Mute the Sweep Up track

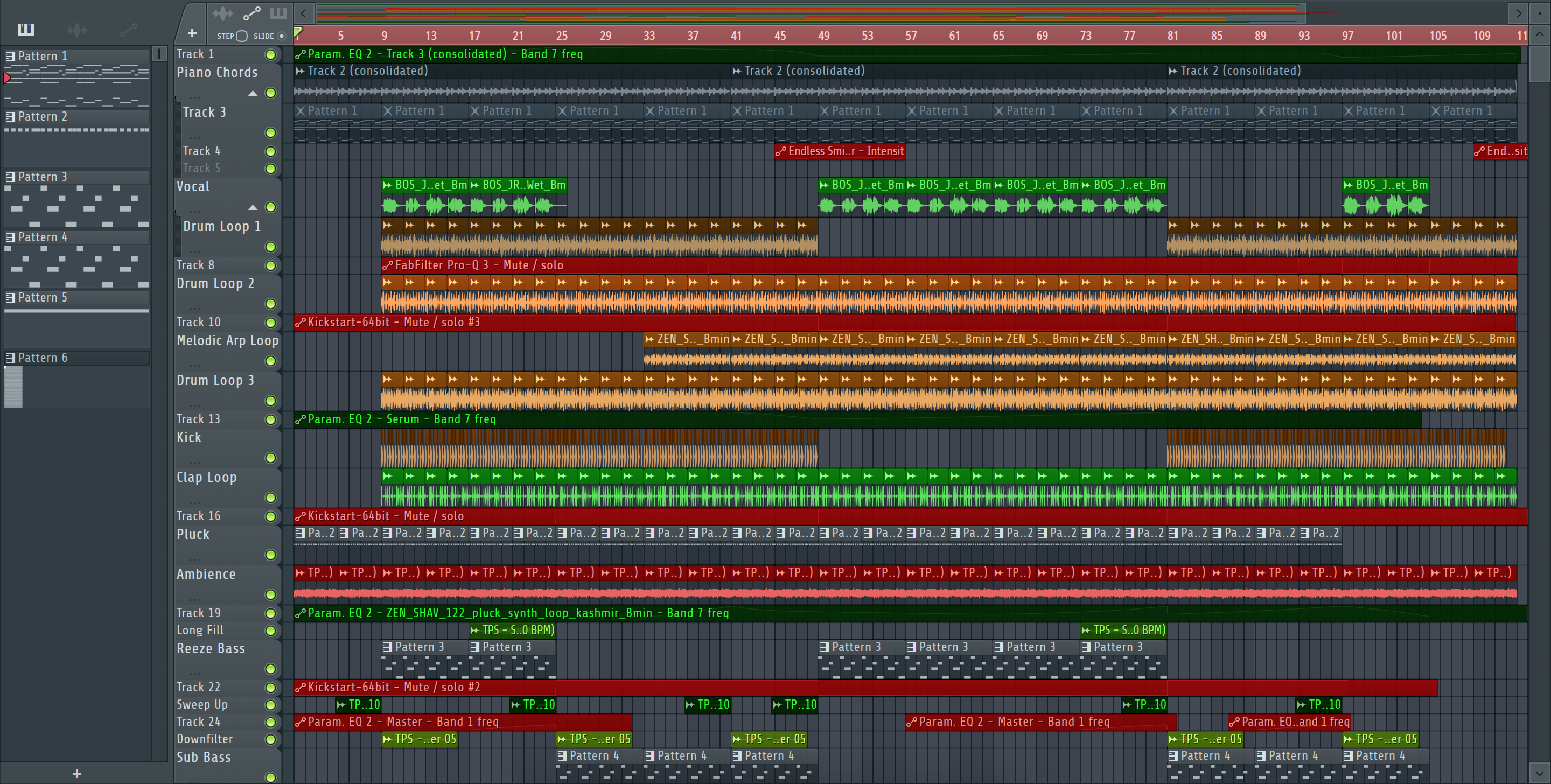(271, 704)
